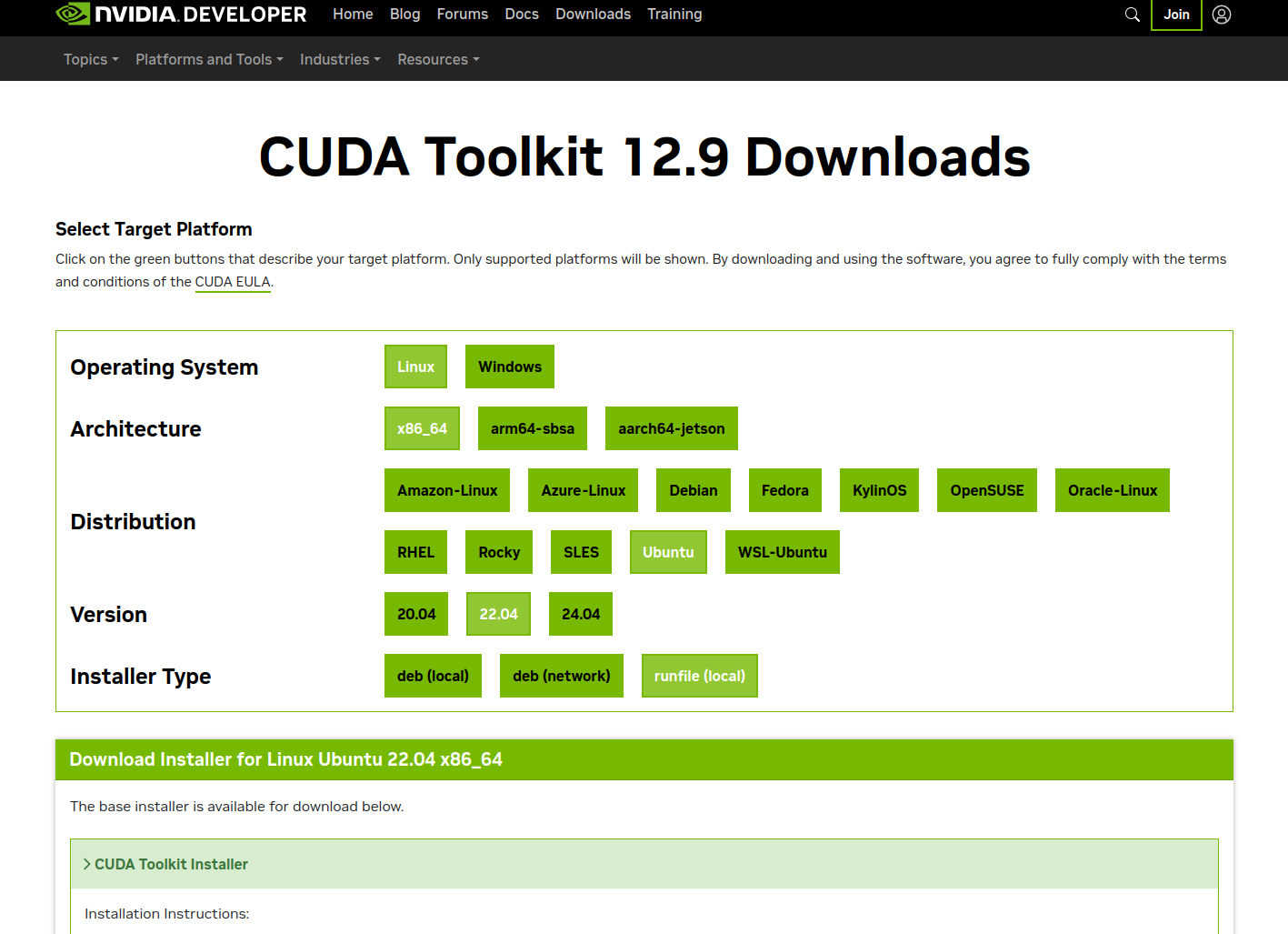Click the Installation Instructions text

(167, 914)
